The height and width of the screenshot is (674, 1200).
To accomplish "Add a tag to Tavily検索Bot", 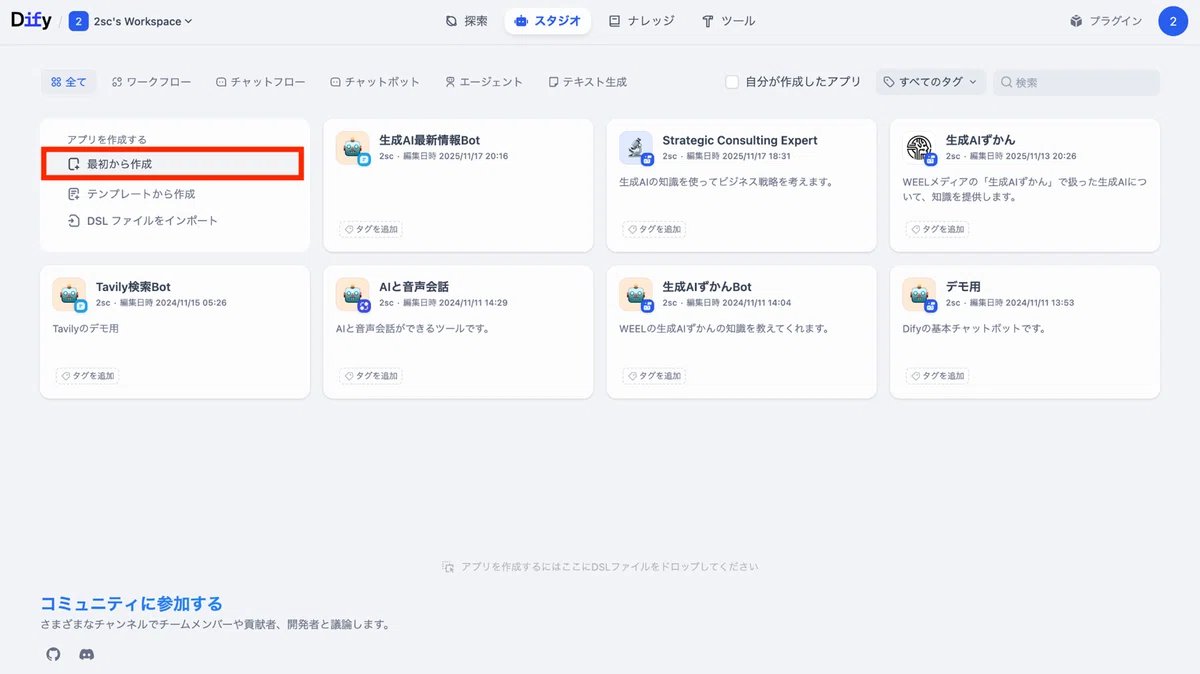I will pyautogui.click(x=89, y=376).
